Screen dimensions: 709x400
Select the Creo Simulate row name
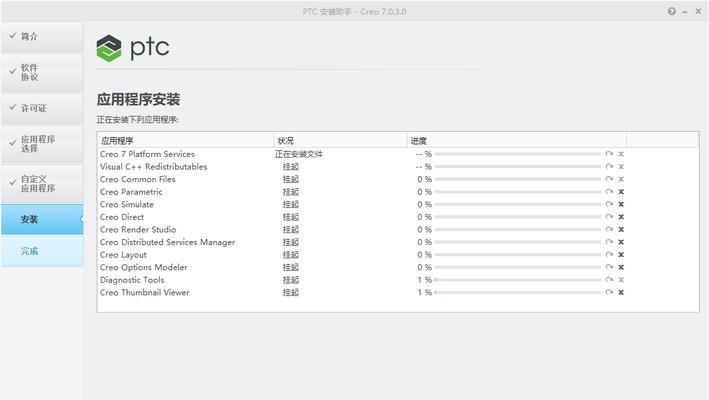pos(127,204)
